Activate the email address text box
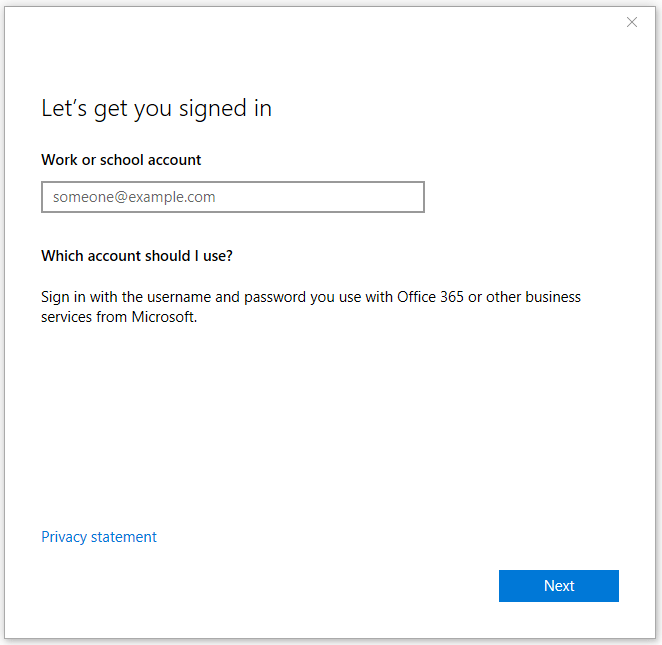Image resolution: width=662 pixels, height=645 pixels. point(233,197)
